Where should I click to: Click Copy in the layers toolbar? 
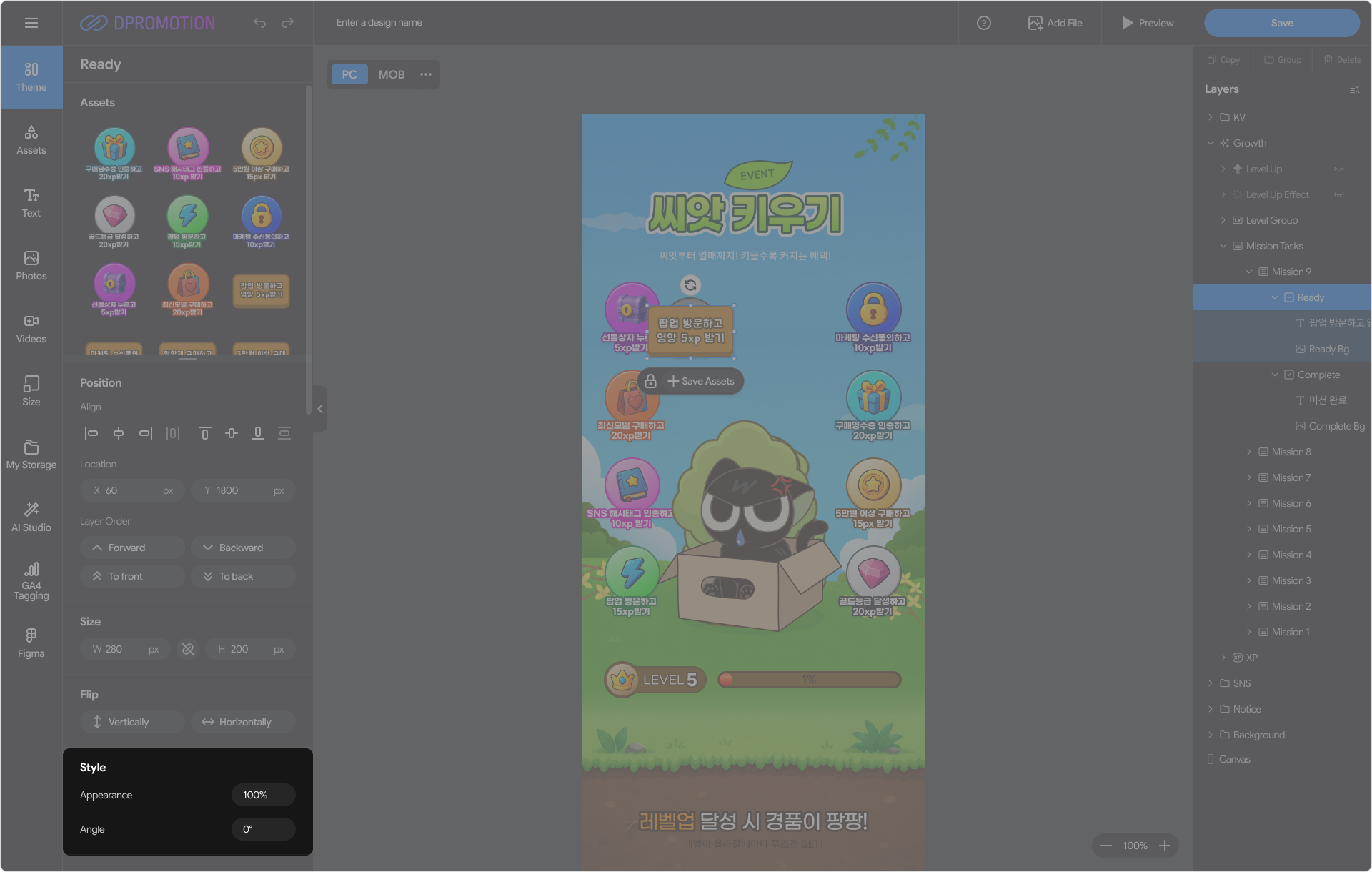coord(1223,60)
